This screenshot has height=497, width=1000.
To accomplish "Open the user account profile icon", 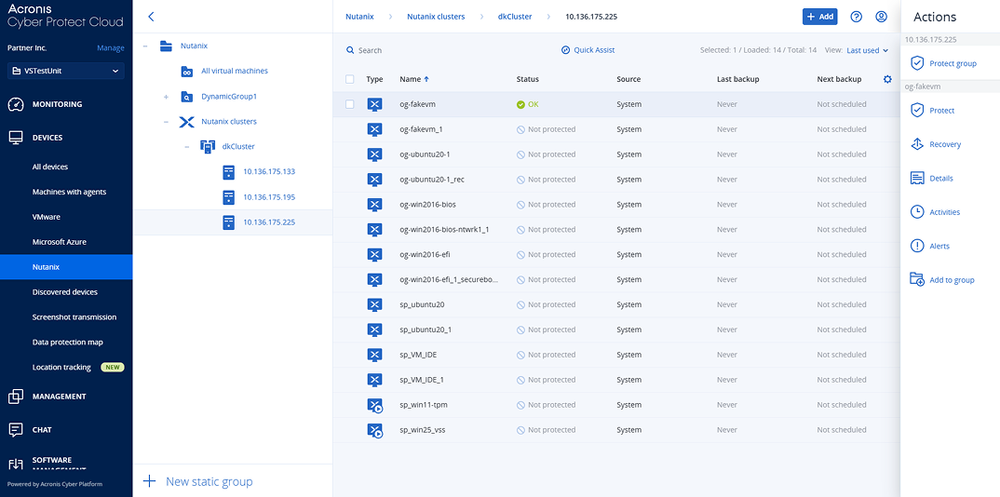I will coord(881,17).
